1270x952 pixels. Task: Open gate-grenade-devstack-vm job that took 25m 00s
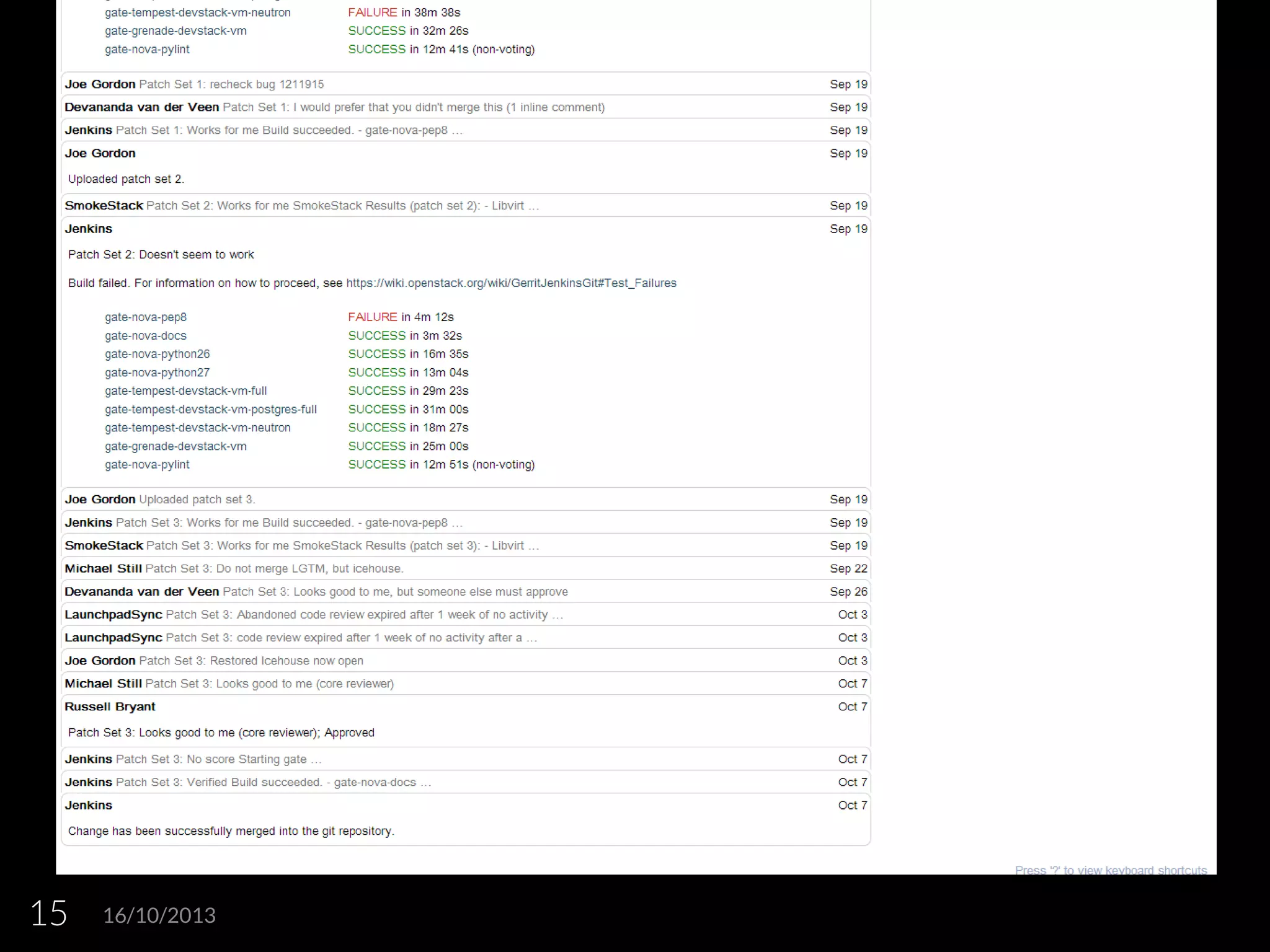(175, 446)
